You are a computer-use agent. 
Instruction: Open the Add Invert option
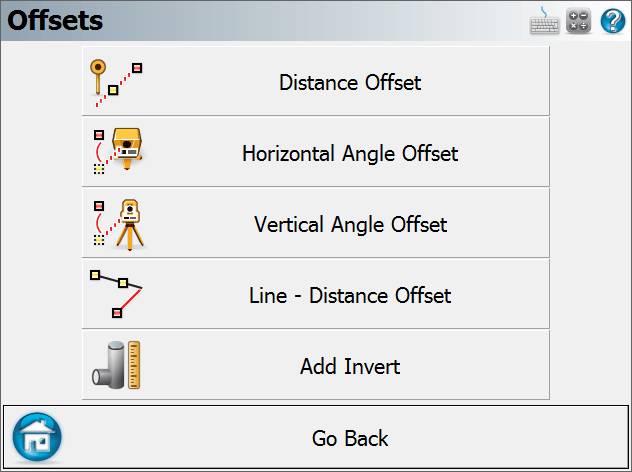pyautogui.click(x=316, y=365)
